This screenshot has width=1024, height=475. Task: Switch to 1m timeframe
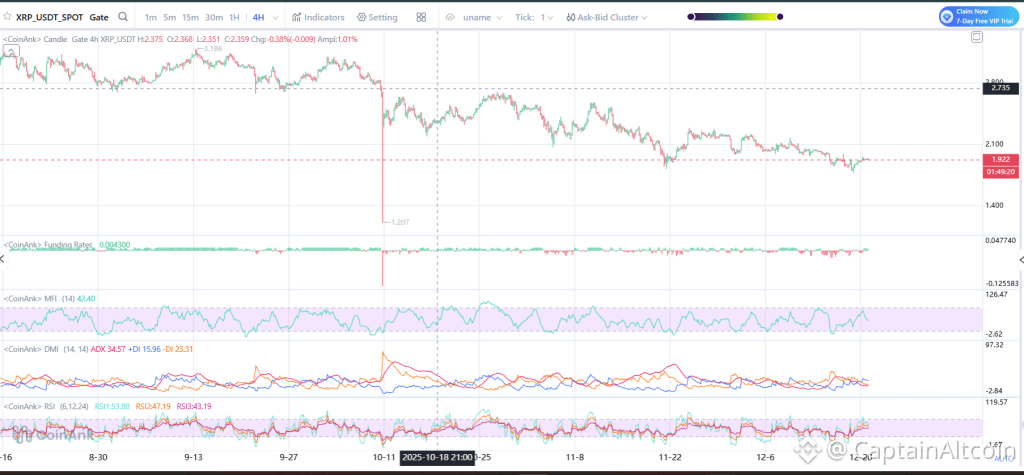(x=150, y=17)
